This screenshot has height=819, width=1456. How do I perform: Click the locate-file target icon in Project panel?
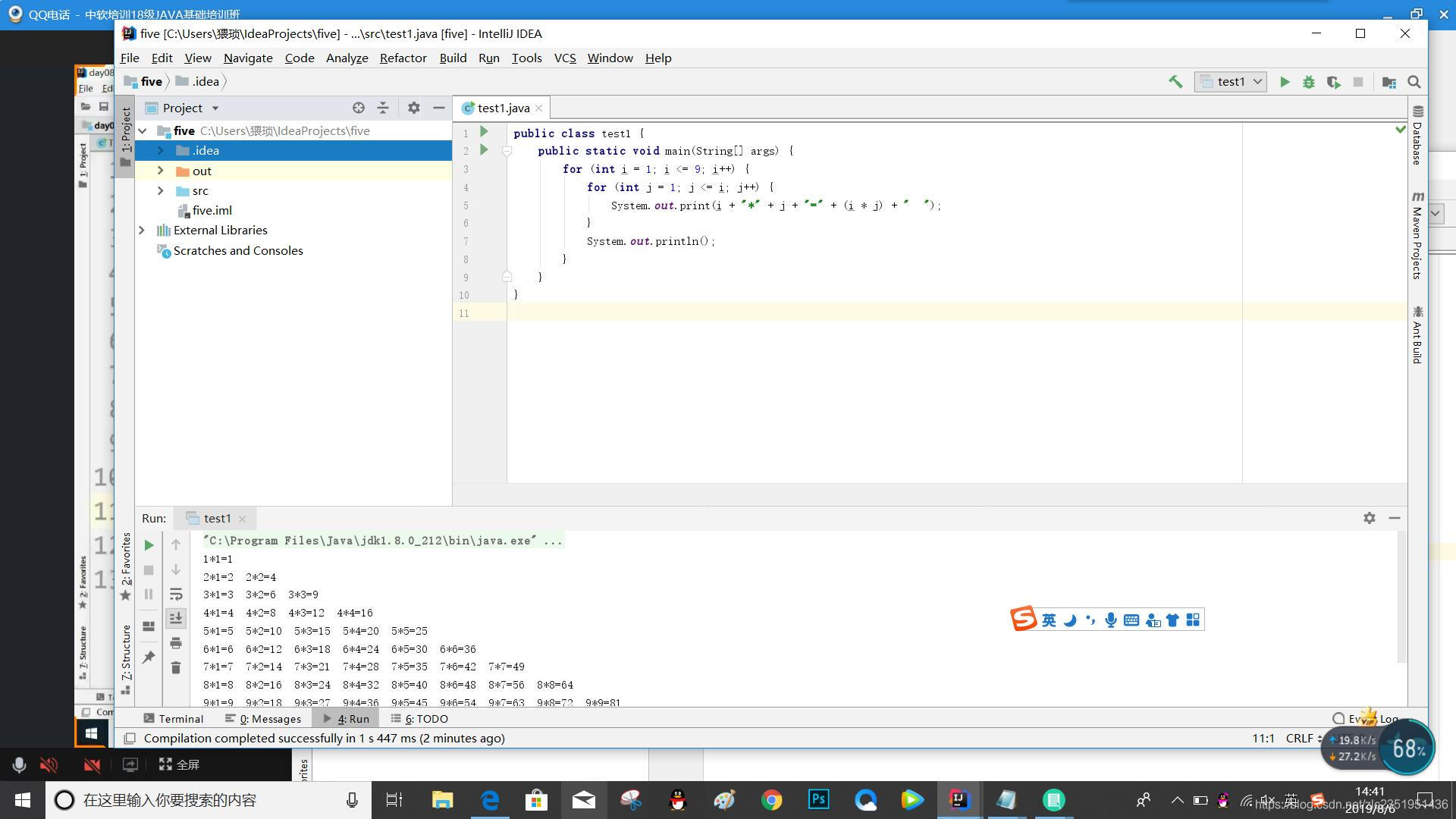pyautogui.click(x=359, y=108)
